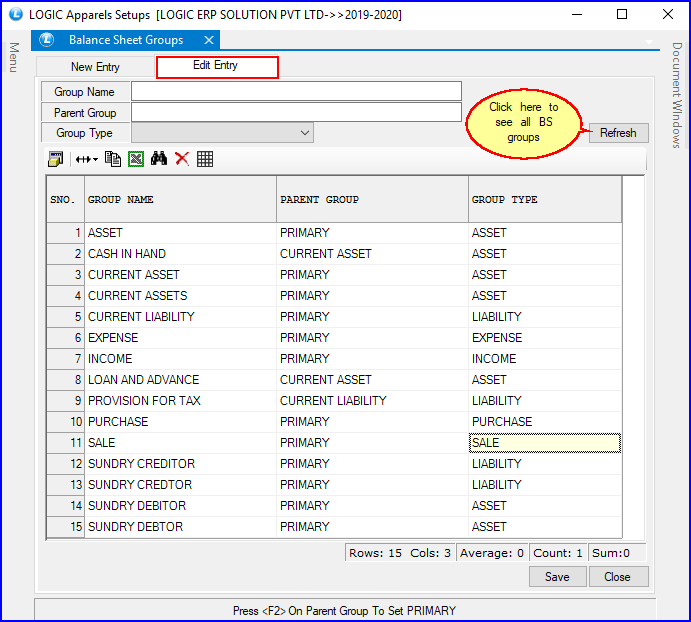Open the column width adjust arrows tool
The image size is (691, 622).
click(x=86, y=159)
